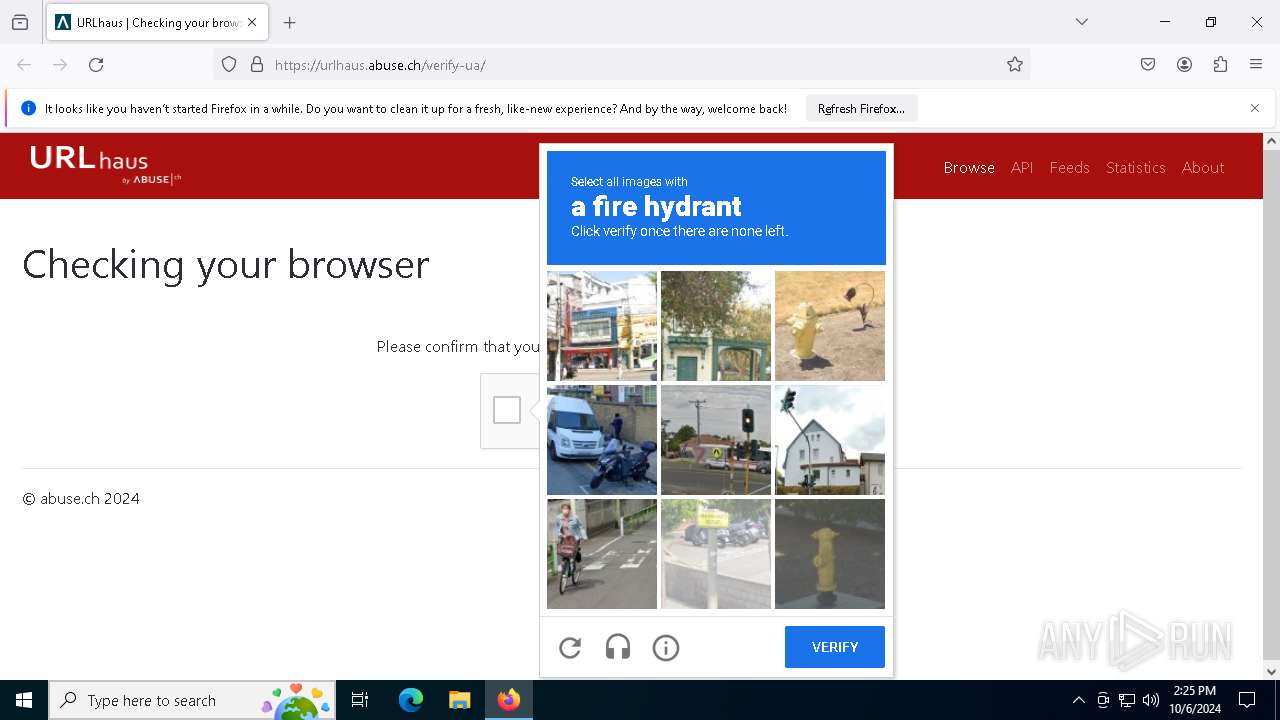Viewport: 1280px width, 720px height.
Task: Select the black traffic light intersection tile
Action: (716, 440)
